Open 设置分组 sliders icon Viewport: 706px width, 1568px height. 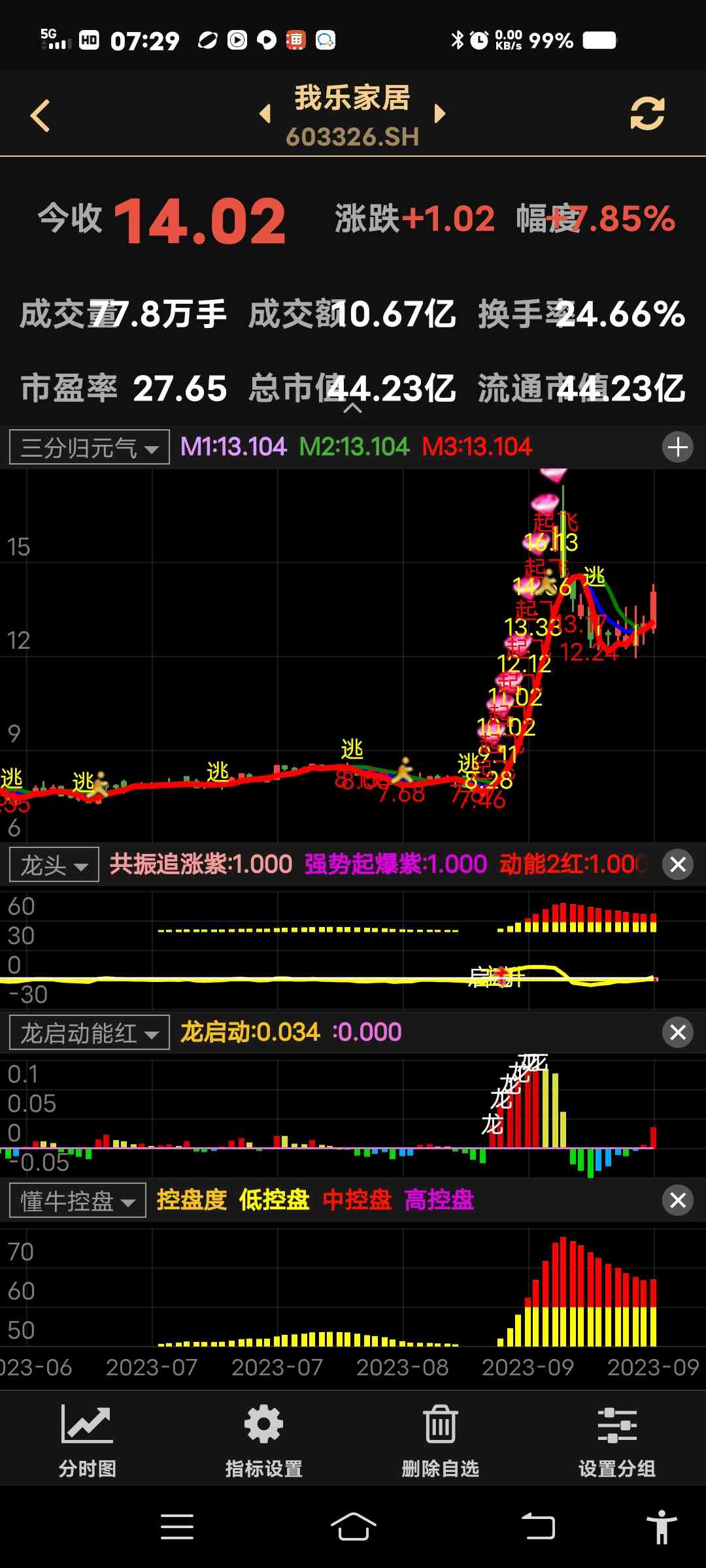[617, 1441]
